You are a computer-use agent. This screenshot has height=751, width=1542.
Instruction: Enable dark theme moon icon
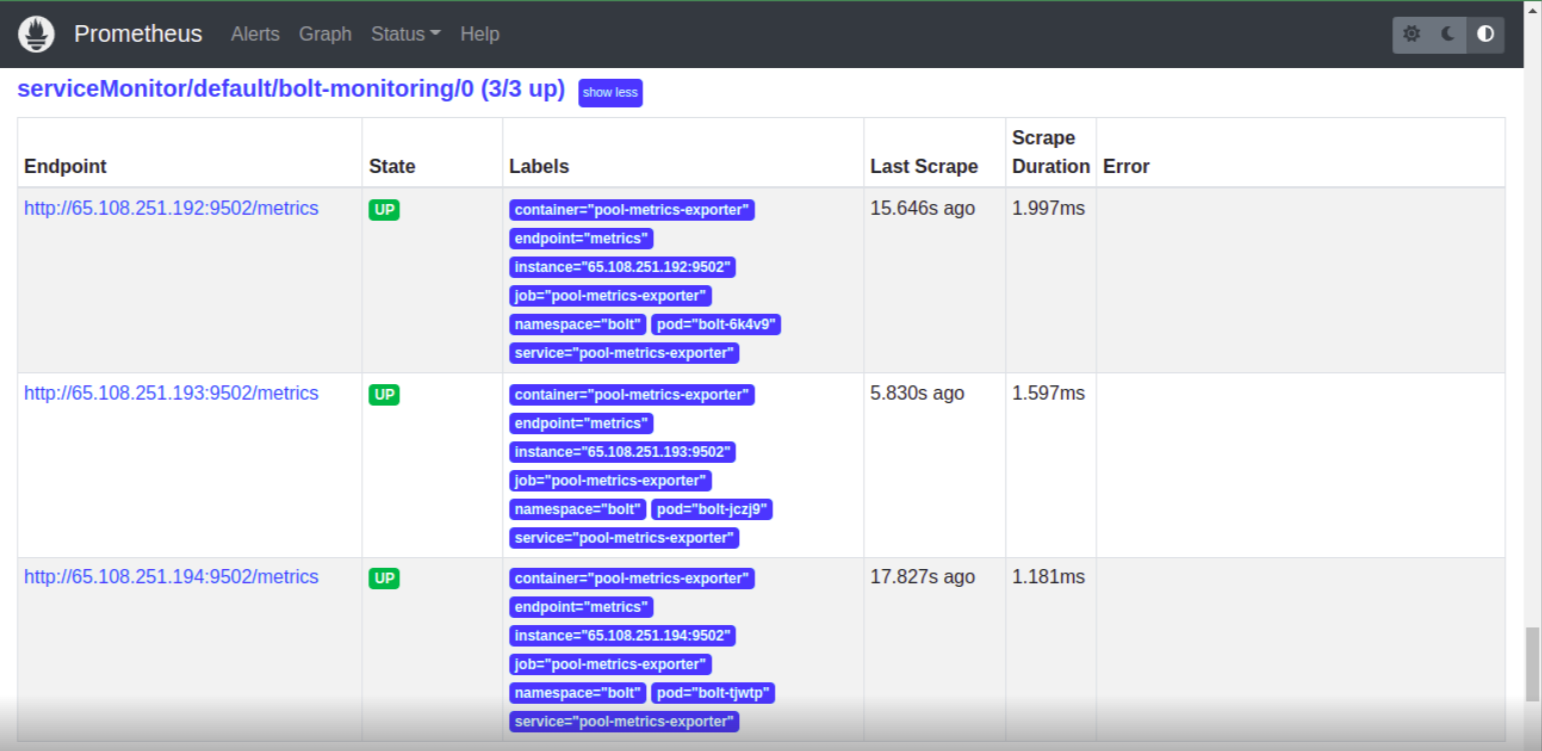click(x=1448, y=34)
